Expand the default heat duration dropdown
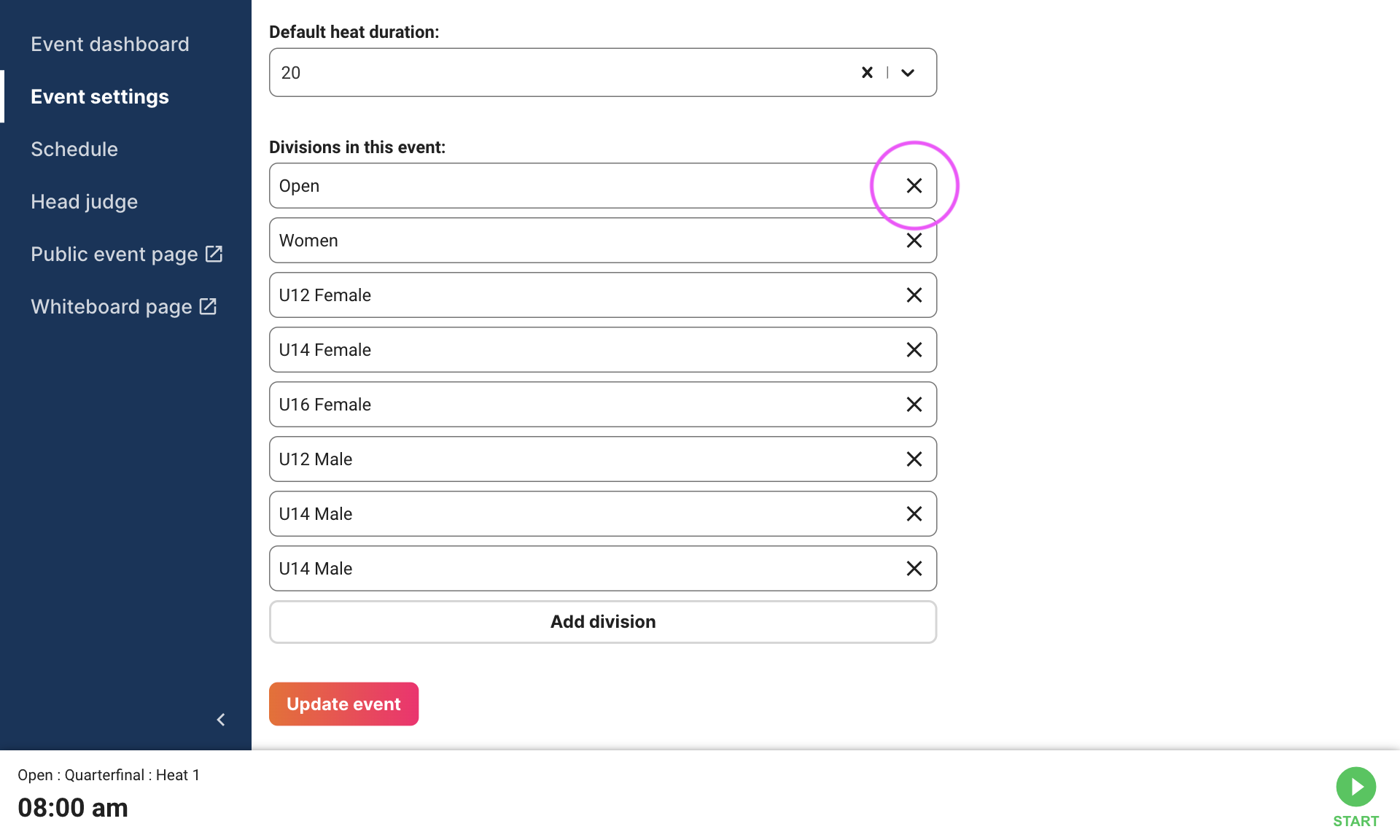The image size is (1400, 840). tap(908, 72)
